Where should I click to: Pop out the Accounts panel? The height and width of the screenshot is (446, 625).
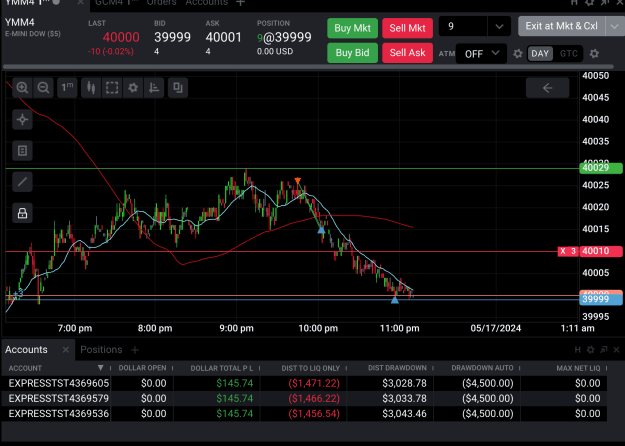tap(603, 350)
